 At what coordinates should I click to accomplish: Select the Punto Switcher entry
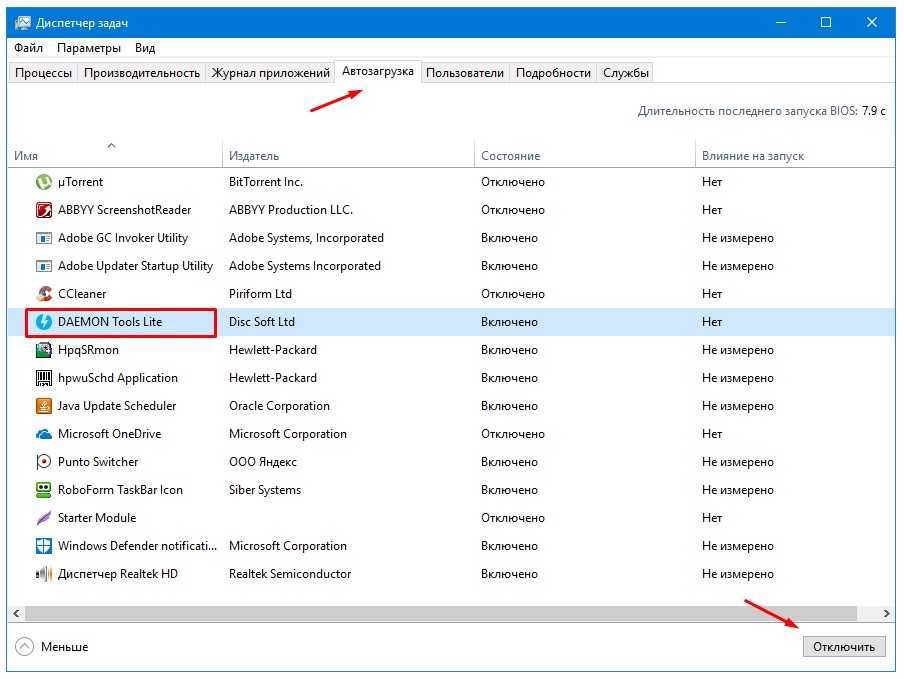98,462
